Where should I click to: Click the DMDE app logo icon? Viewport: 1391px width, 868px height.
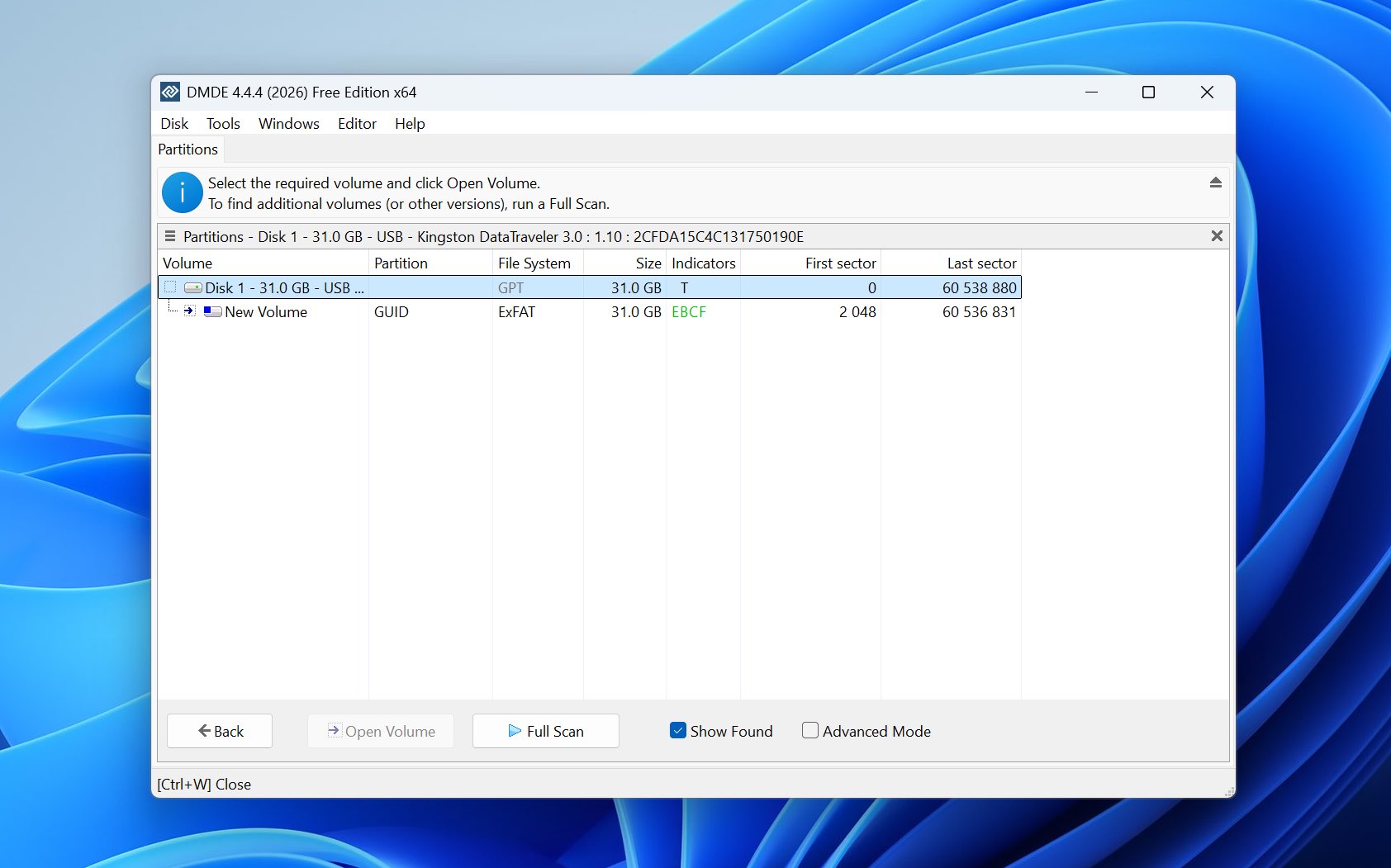[170, 92]
